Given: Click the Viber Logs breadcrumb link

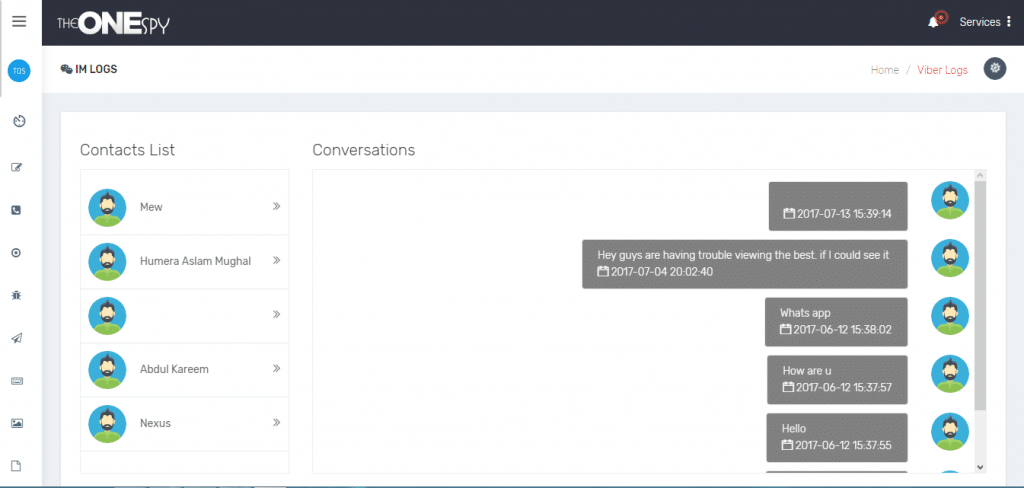Looking at the screenshot, I should 942,70.
